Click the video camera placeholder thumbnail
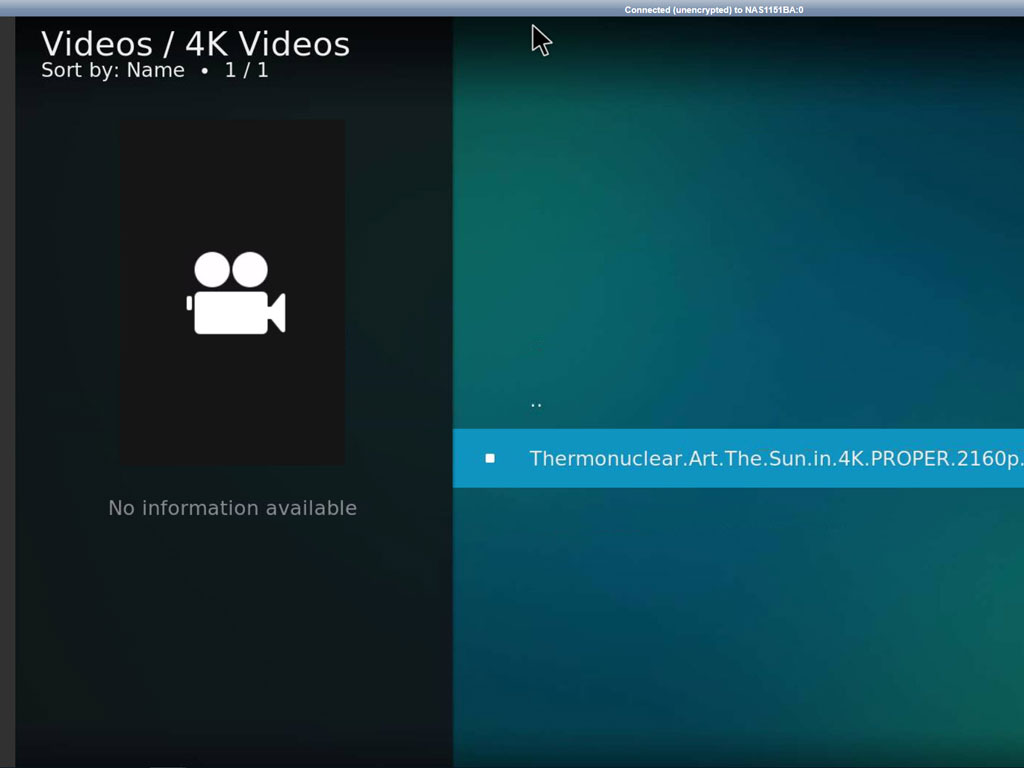This screenshot has width=1024, height=768. [x=232, y=292]
